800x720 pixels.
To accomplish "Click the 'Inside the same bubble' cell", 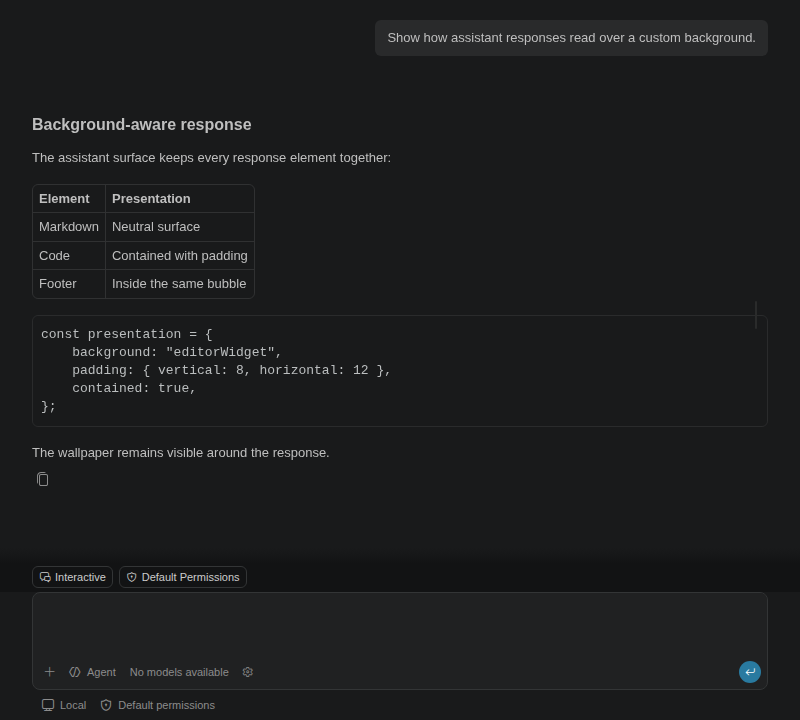I will coord(180,284).
